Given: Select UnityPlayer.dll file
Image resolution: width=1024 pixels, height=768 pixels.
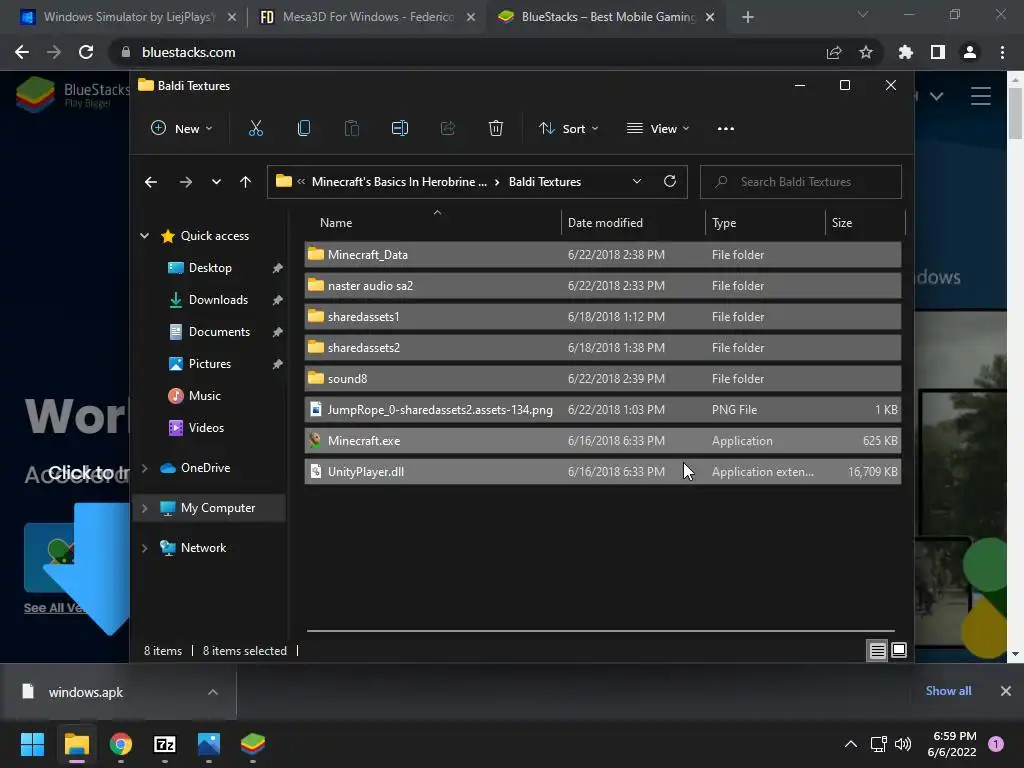Looking at the screenshot, I should [603, 472].
